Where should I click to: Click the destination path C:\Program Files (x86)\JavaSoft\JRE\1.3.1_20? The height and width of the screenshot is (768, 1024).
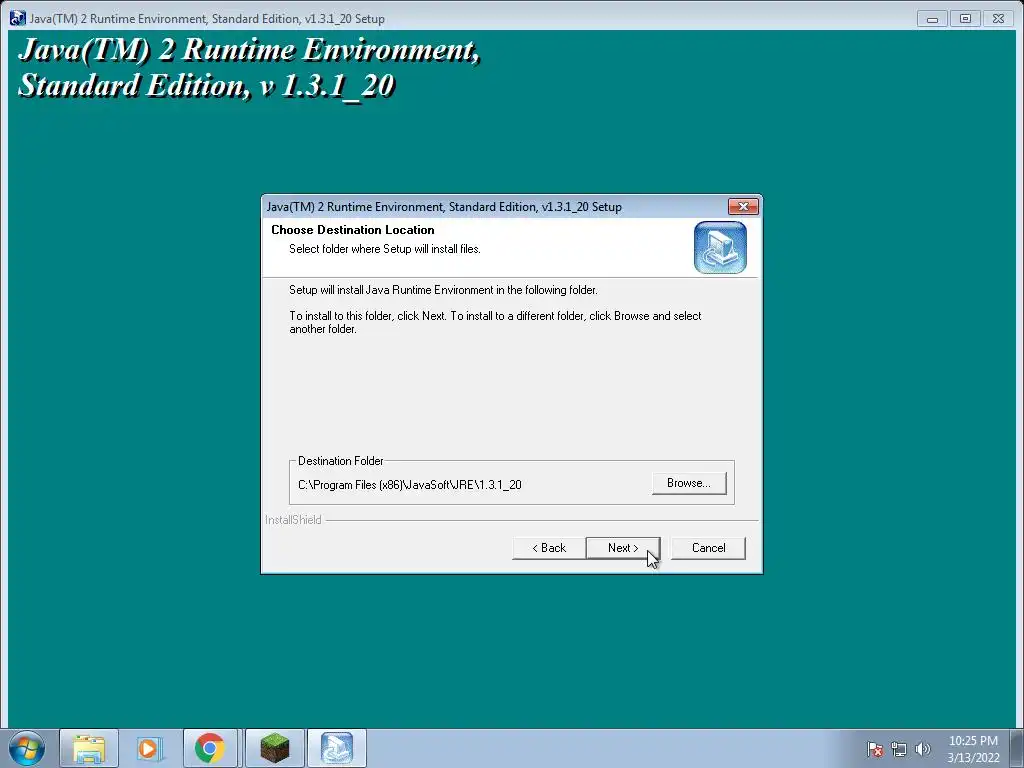coord(409,485)
